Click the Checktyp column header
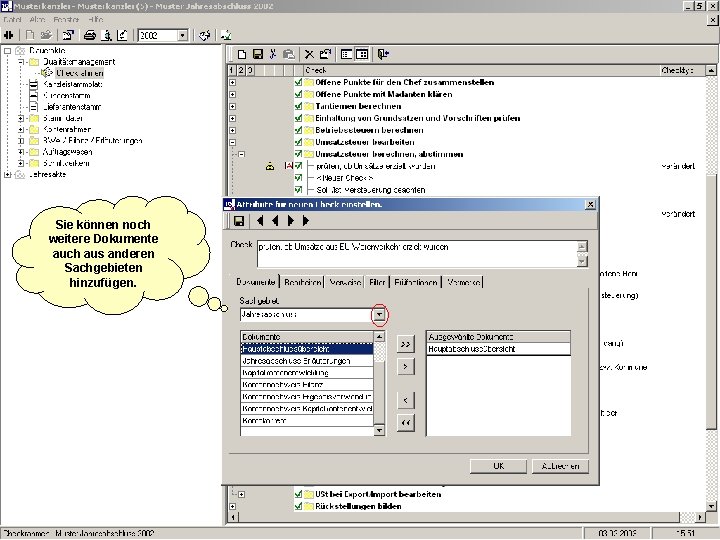The image size is (720, 540). pyautogui.click(x=682, y=70)
